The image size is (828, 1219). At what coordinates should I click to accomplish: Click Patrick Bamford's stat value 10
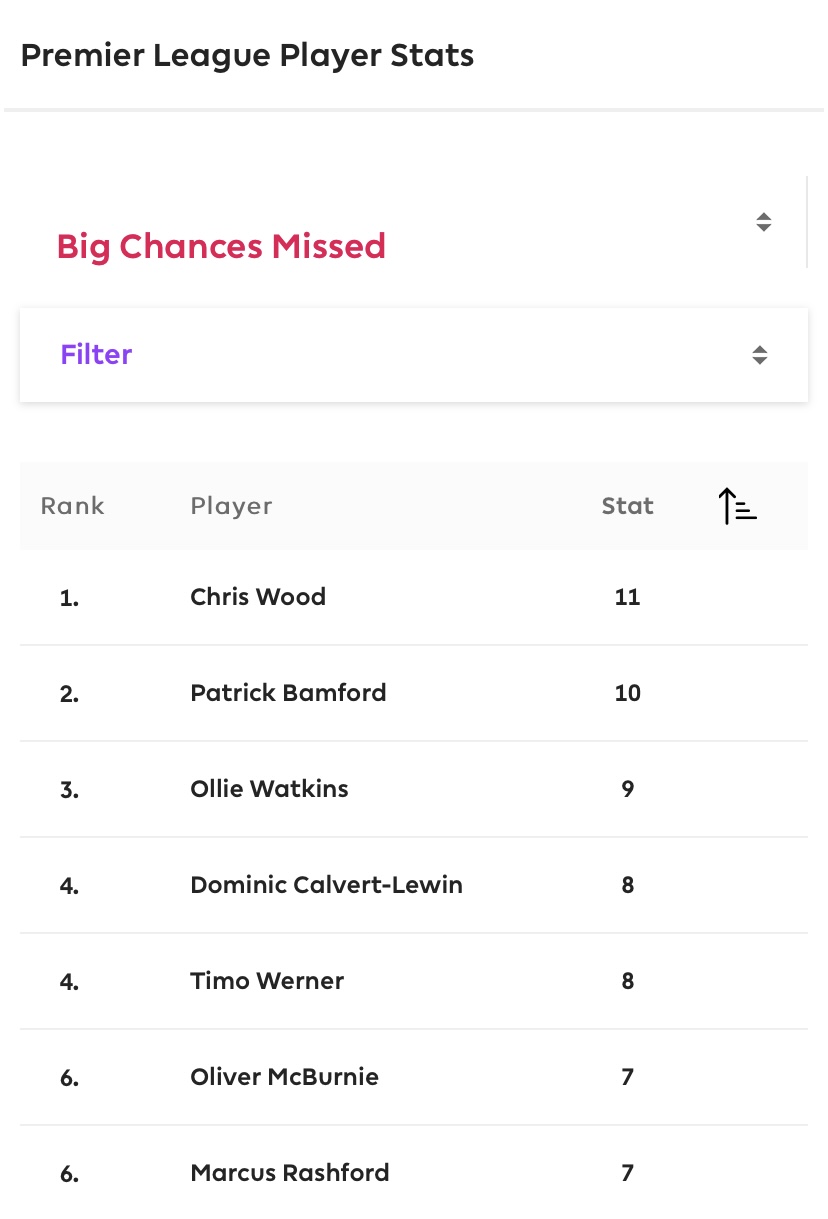pyautogui.click(x=627, y=693)
